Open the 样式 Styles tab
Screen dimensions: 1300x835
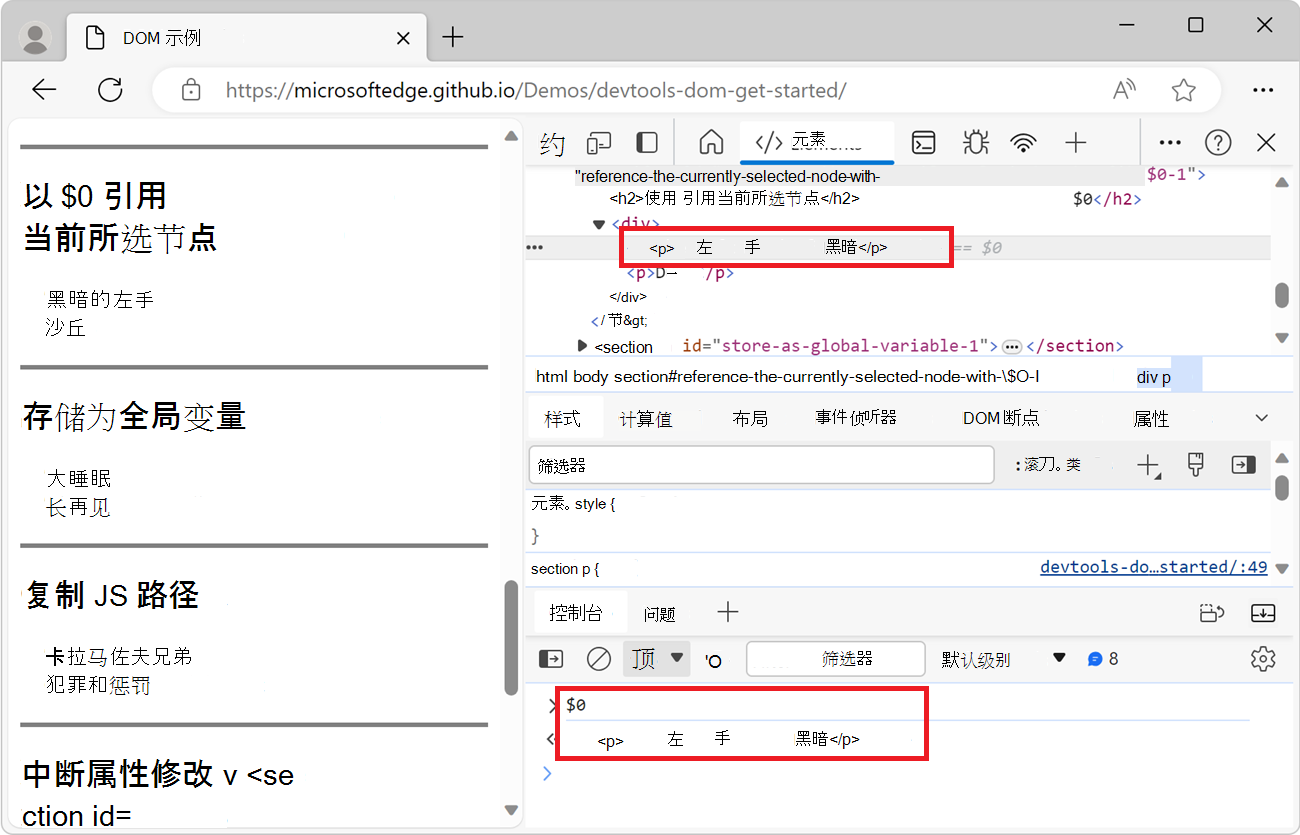click(x=563, y=418)
